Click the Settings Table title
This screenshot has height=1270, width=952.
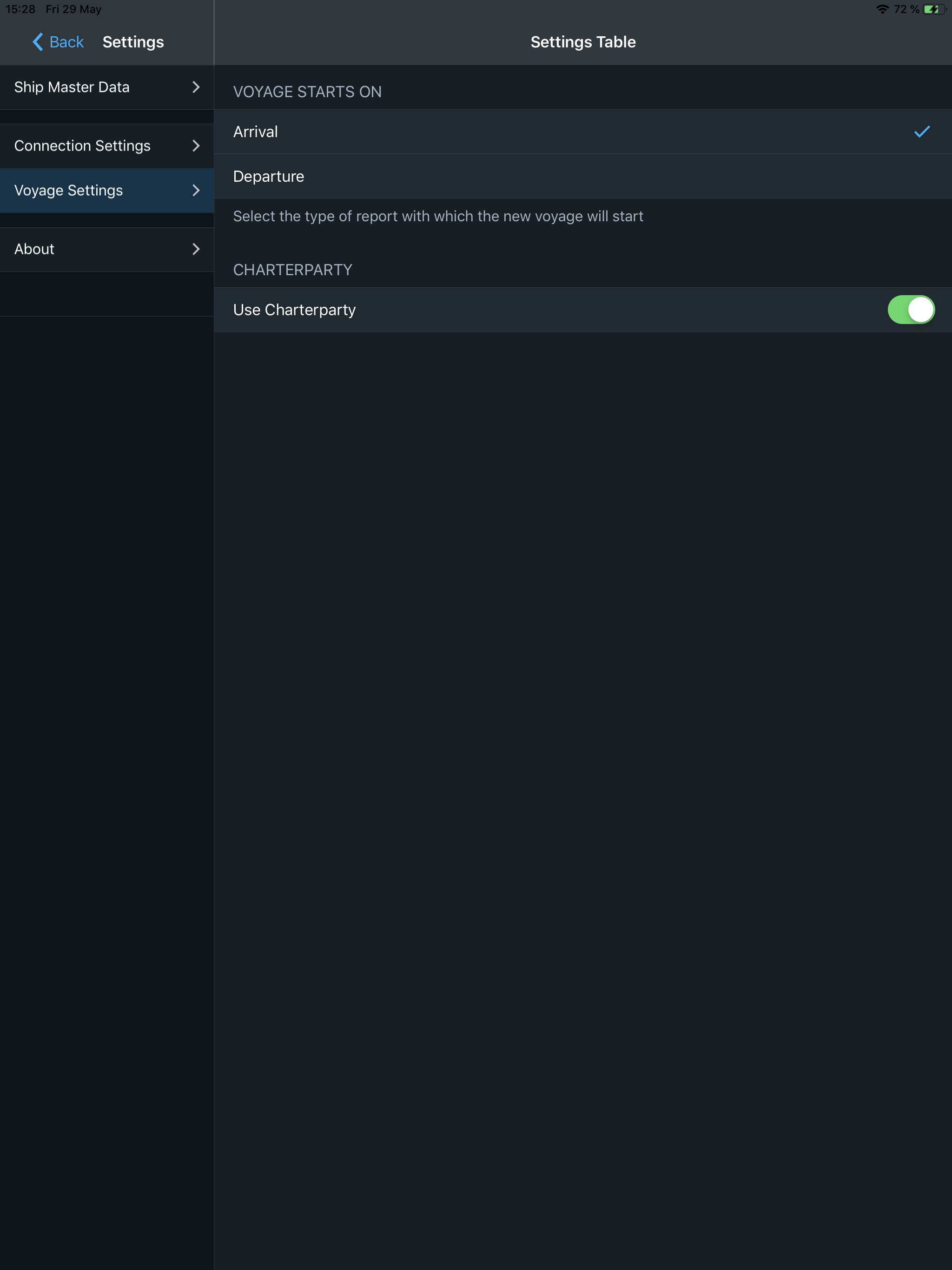583,42
